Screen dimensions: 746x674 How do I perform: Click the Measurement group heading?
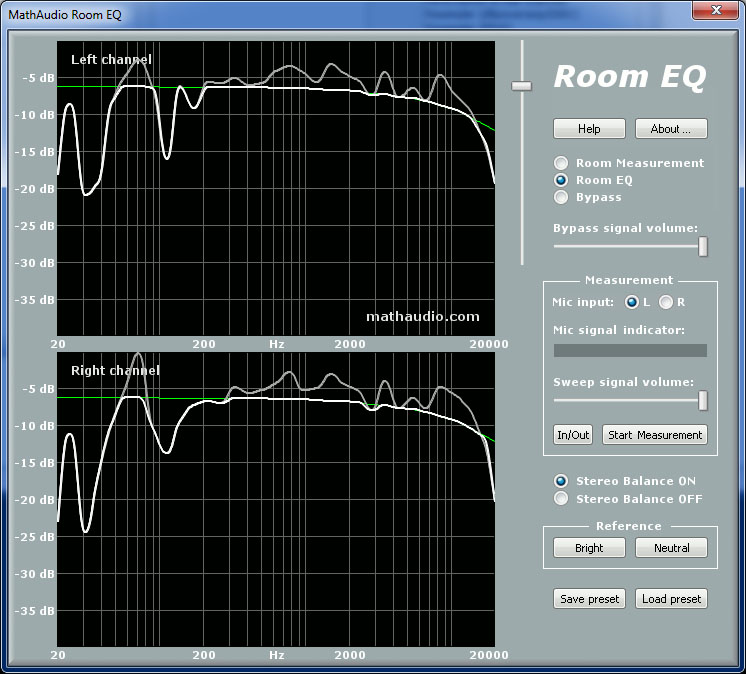click(629, 280)
